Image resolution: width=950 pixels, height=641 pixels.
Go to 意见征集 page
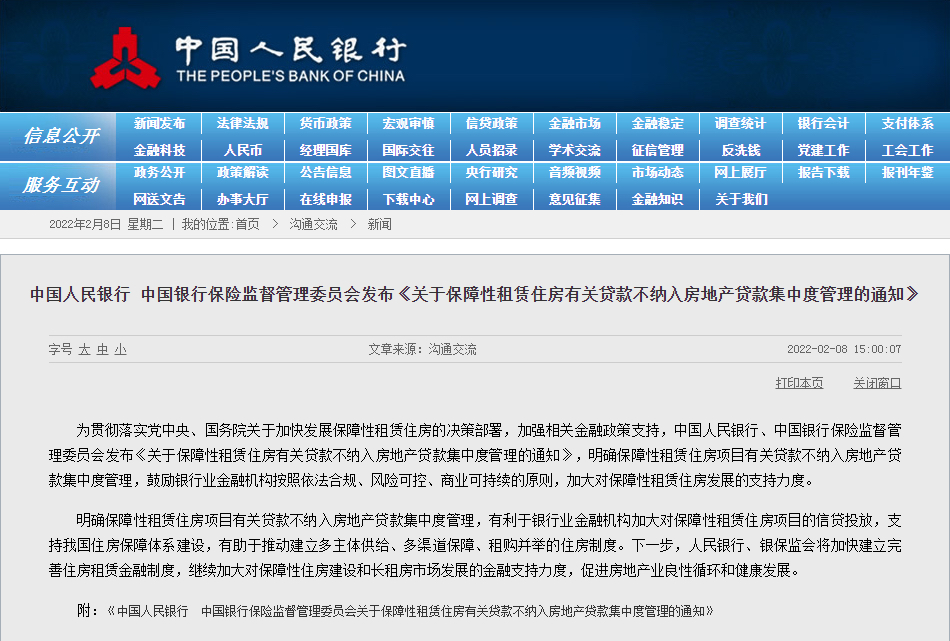click(574, 199)
